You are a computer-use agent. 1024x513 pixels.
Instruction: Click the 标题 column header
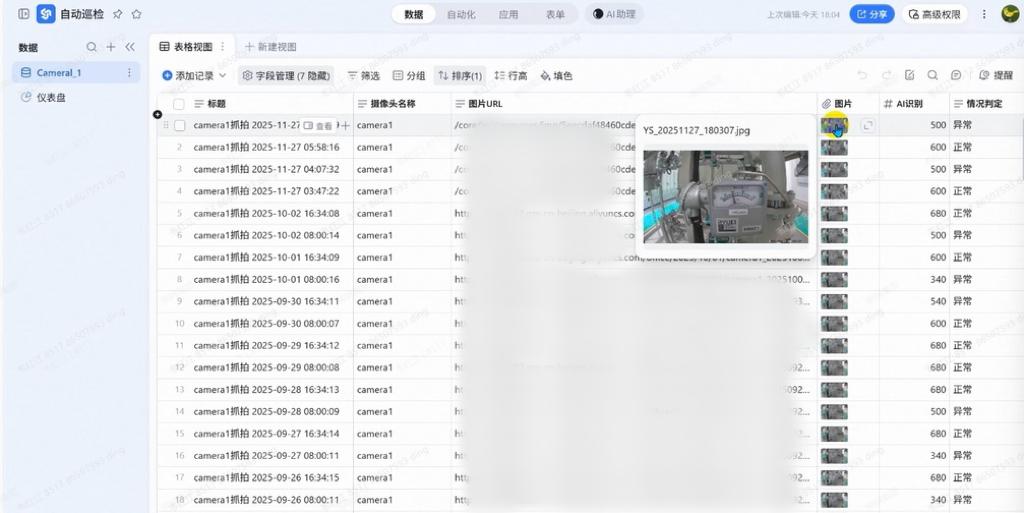[255, 104]
